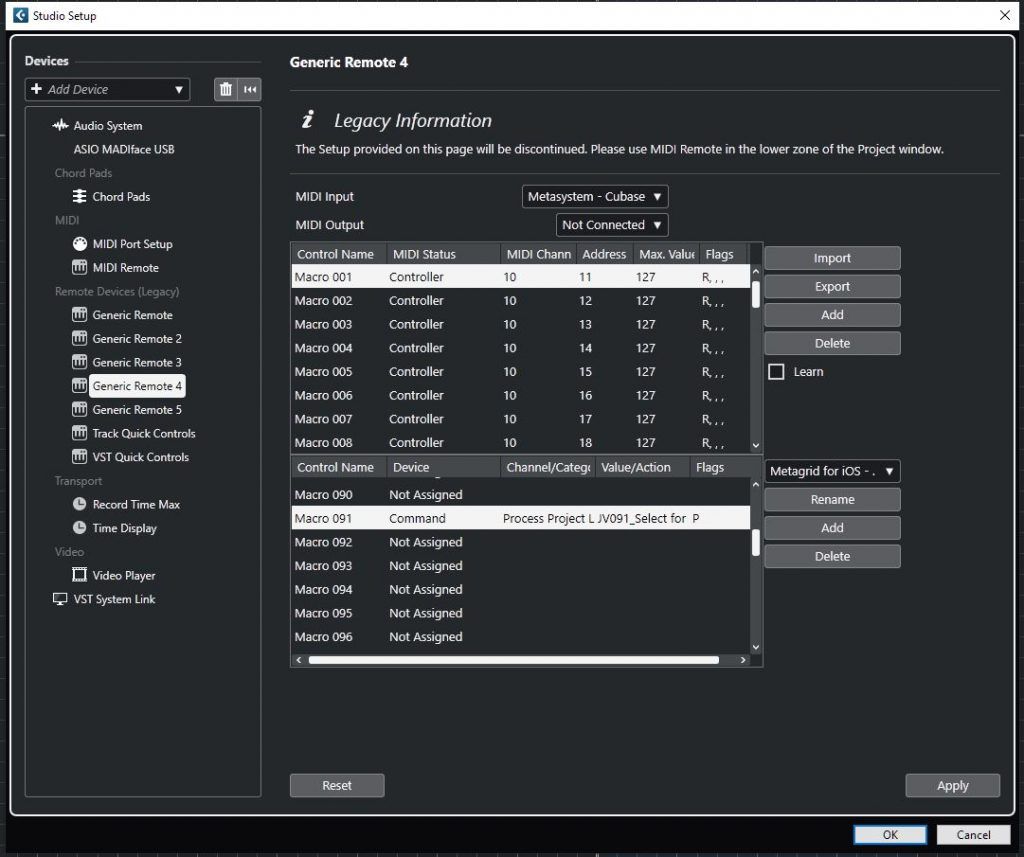Screen dimensions: 1024x857
Task: Click the Export button
Action: point(832,286)
